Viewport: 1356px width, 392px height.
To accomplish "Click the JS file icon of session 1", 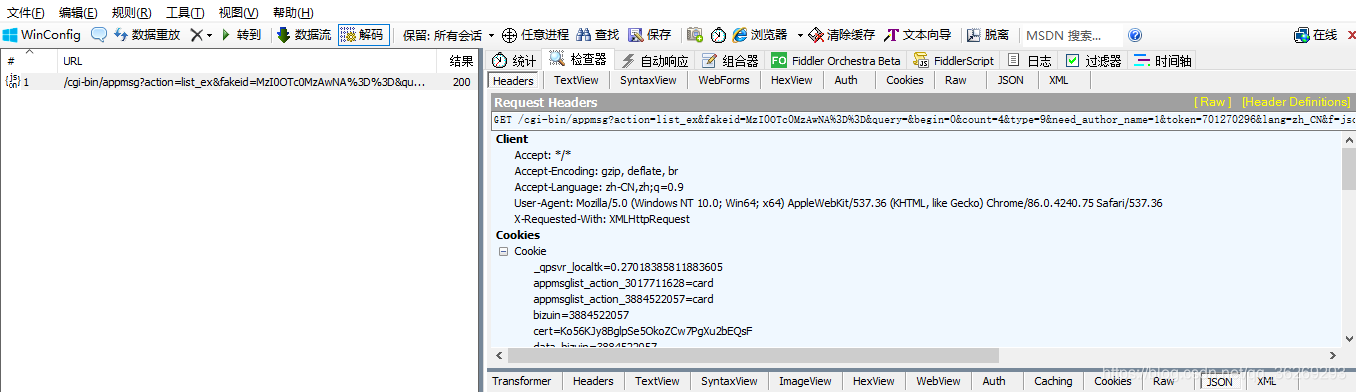I will click(x=13, y=82).
